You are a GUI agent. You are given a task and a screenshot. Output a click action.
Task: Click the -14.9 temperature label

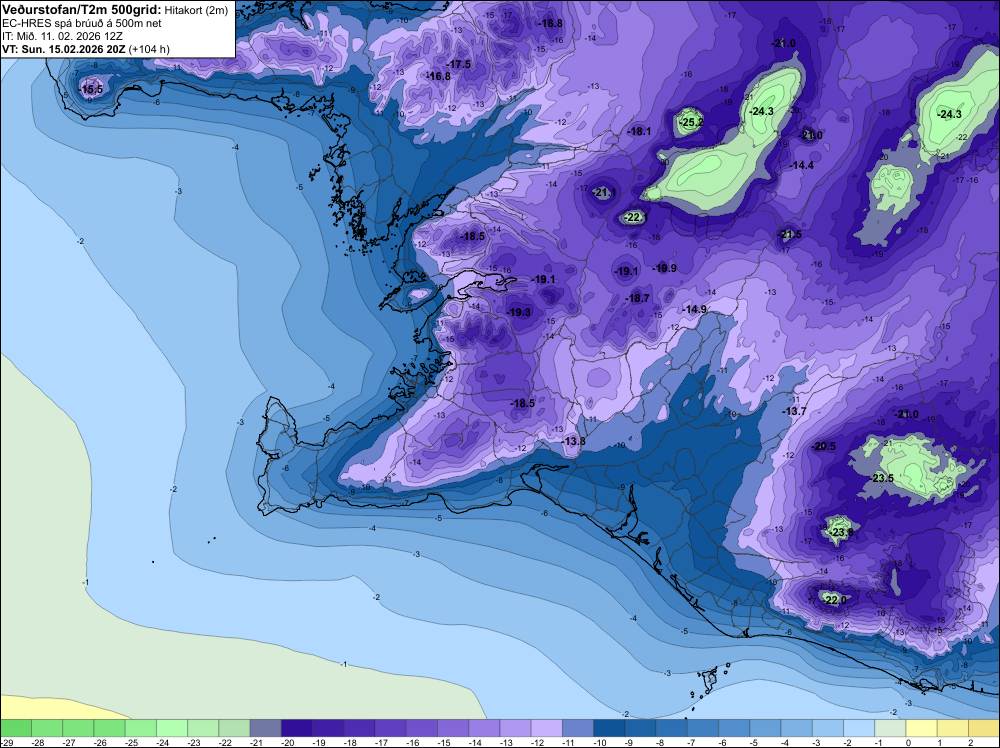pos(695,309)
